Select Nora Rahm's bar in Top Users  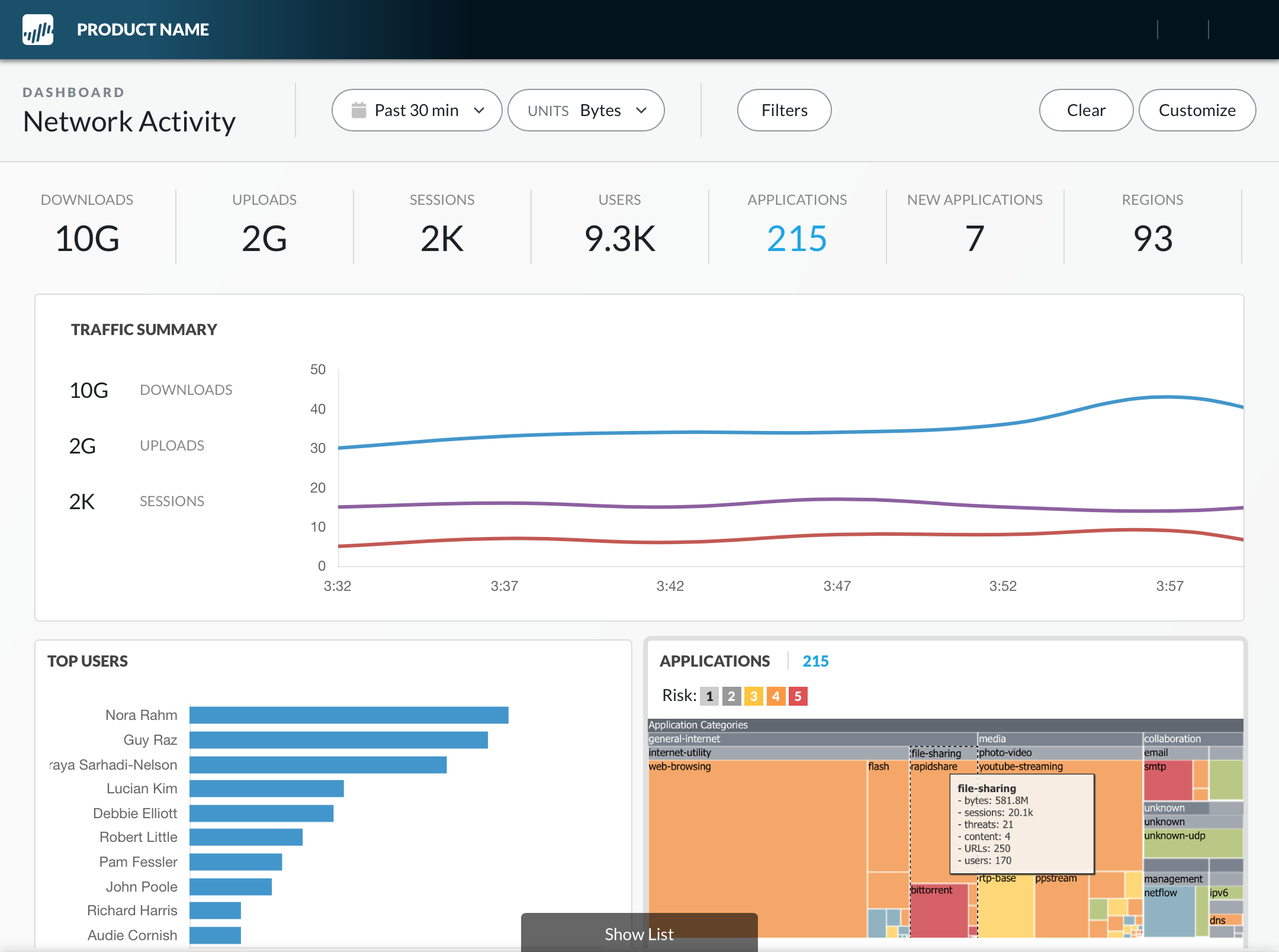tap(349, 715)
